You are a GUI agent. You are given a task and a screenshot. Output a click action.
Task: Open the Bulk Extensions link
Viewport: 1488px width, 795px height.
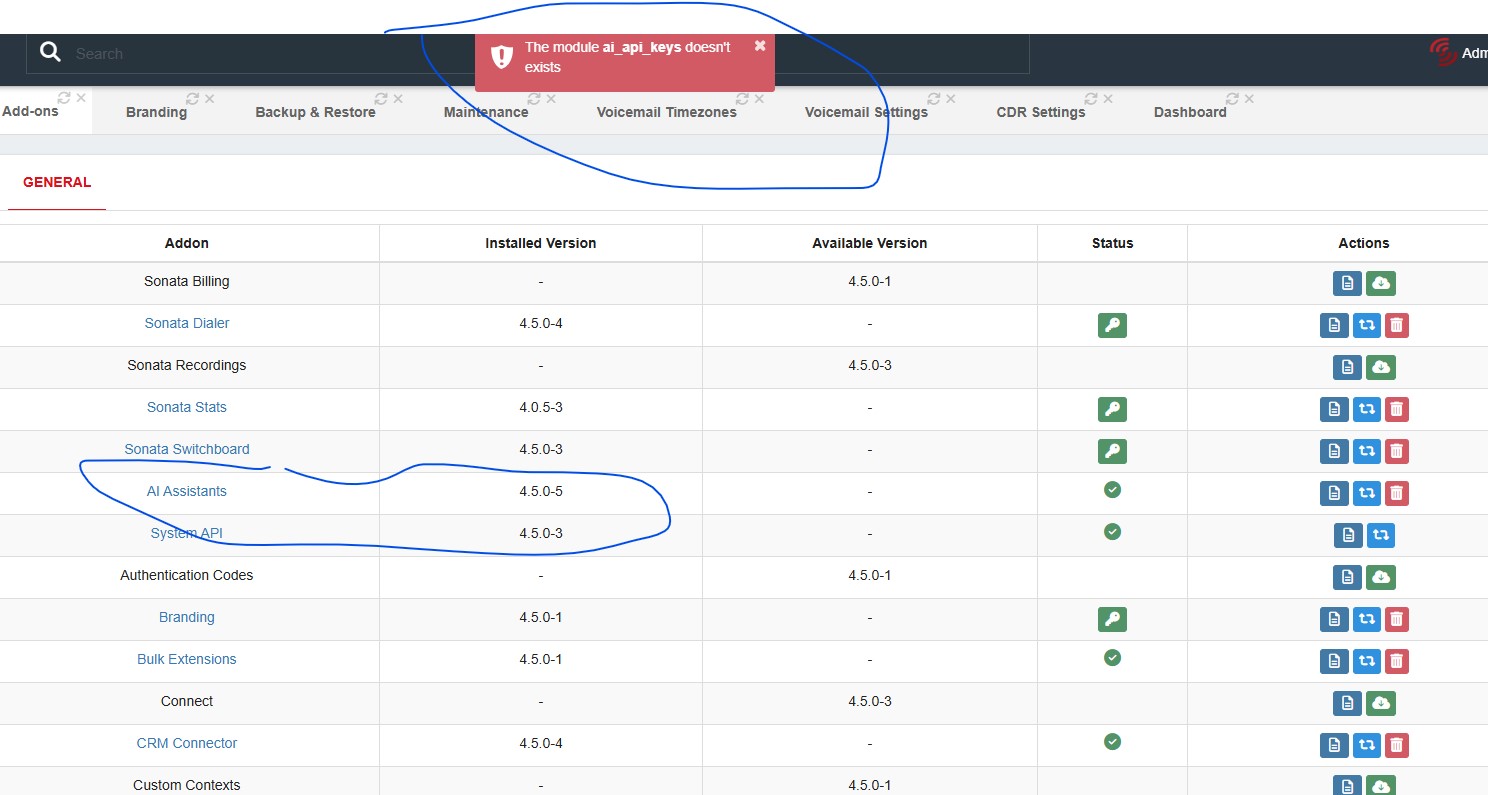point(187,659)
